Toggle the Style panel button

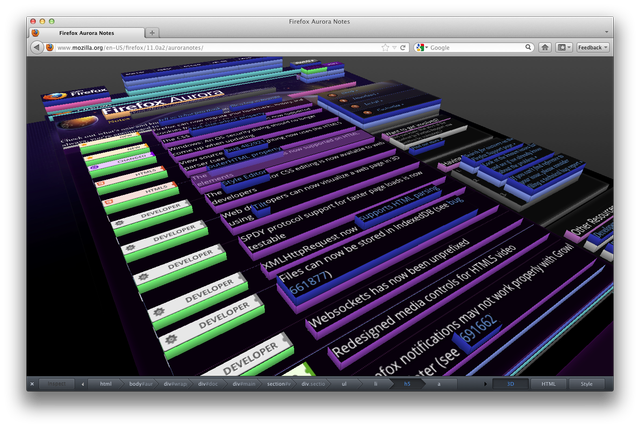pos(587,384)
